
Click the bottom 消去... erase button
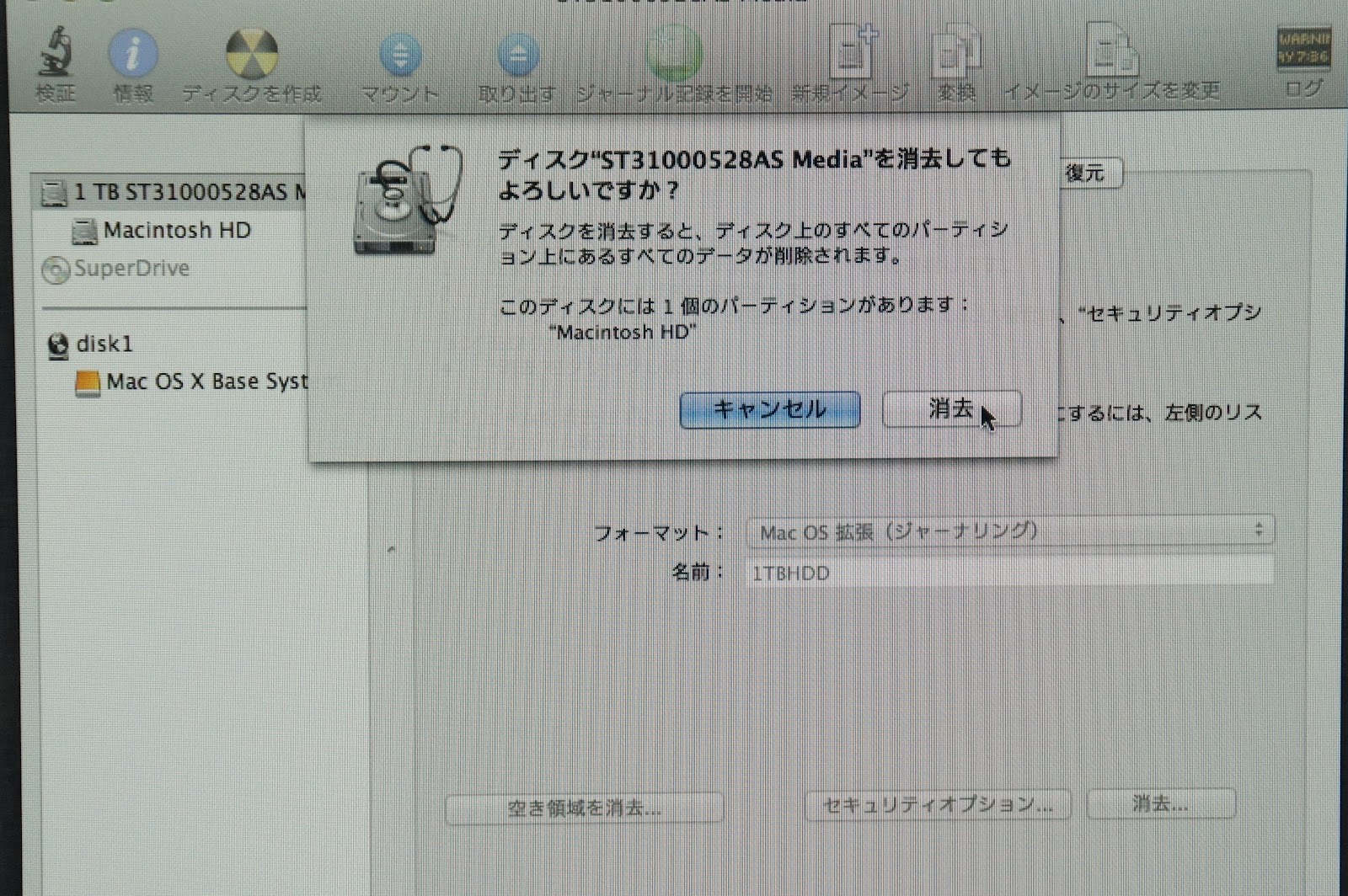(1161, 804)
